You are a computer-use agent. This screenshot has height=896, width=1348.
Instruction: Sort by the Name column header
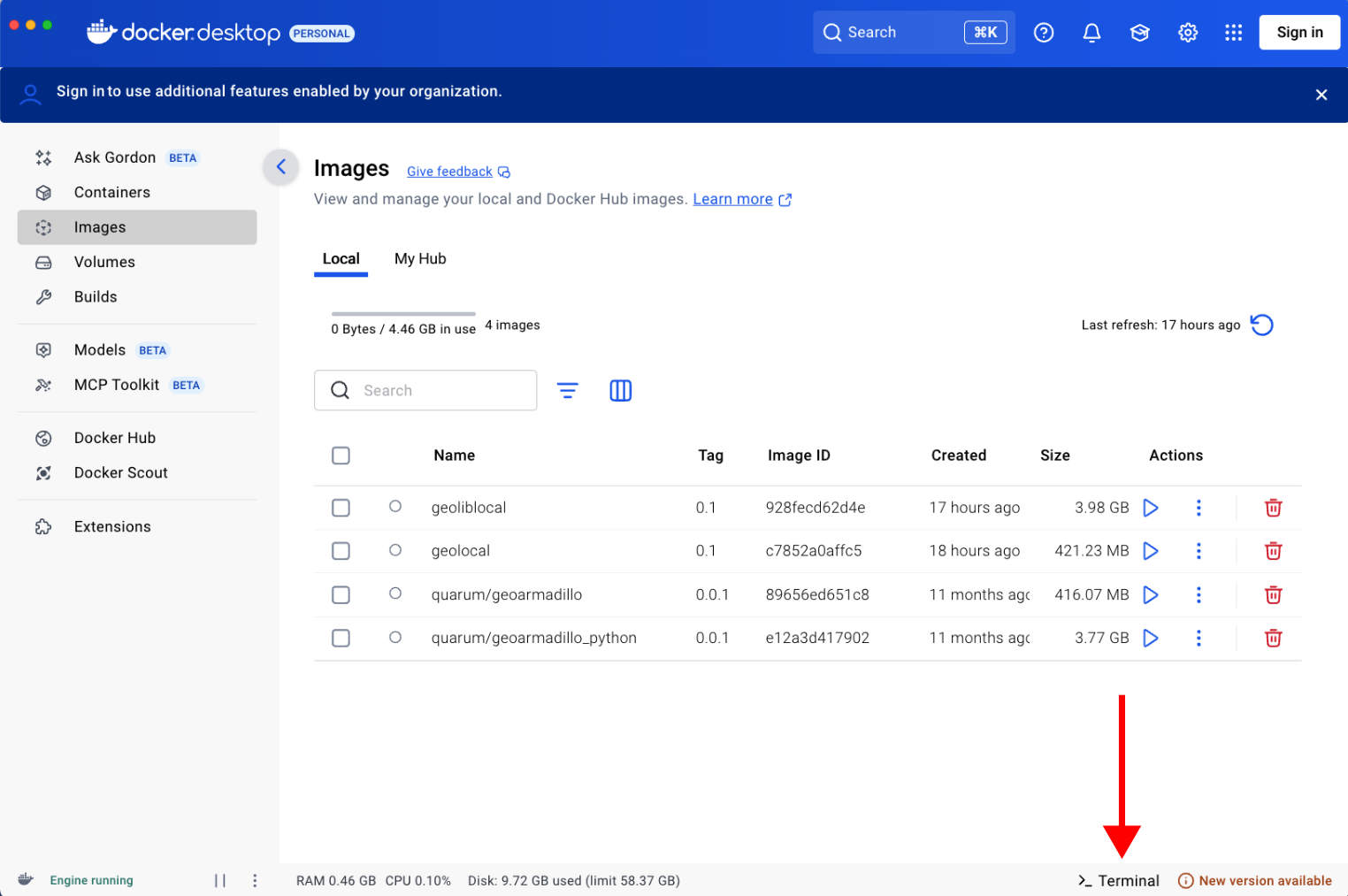tap(454, 456)
